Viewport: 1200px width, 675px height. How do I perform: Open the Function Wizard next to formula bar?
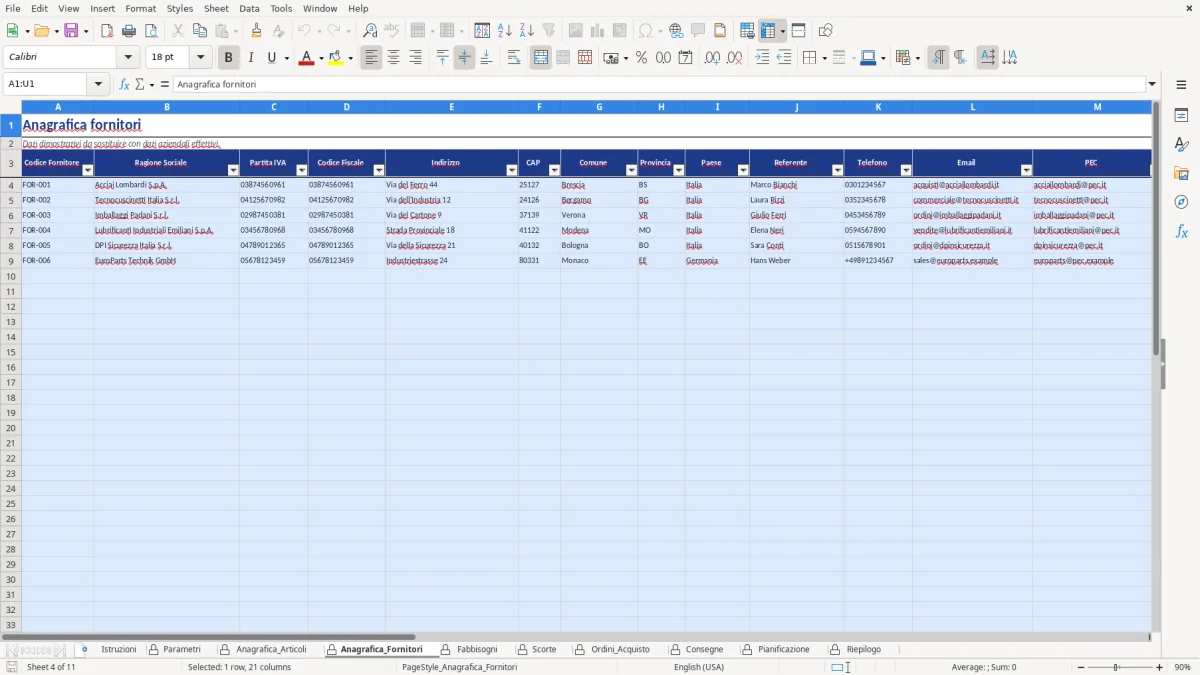click(x=124, y=84)
